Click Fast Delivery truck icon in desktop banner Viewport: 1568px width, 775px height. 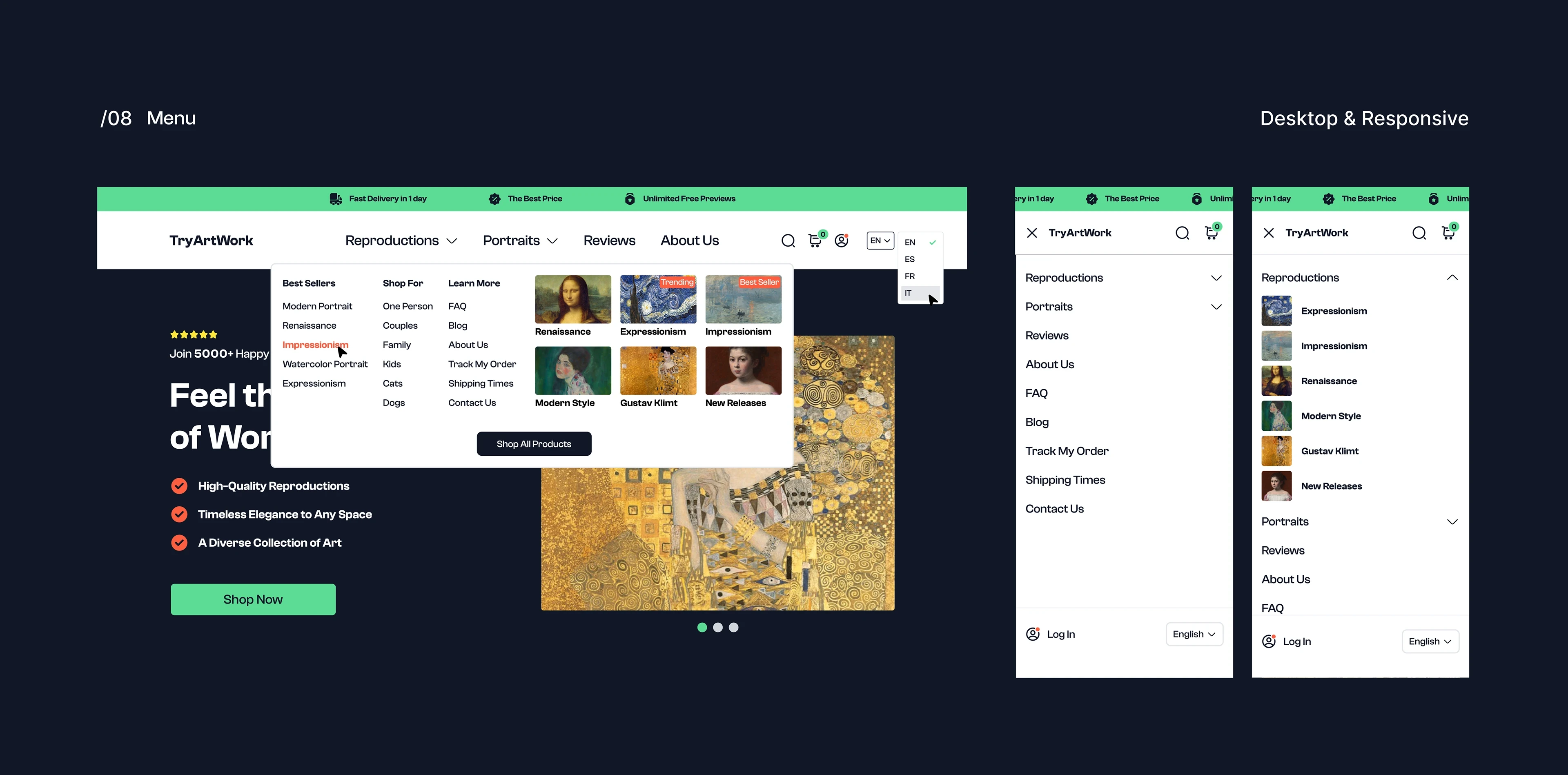[335, 198]
